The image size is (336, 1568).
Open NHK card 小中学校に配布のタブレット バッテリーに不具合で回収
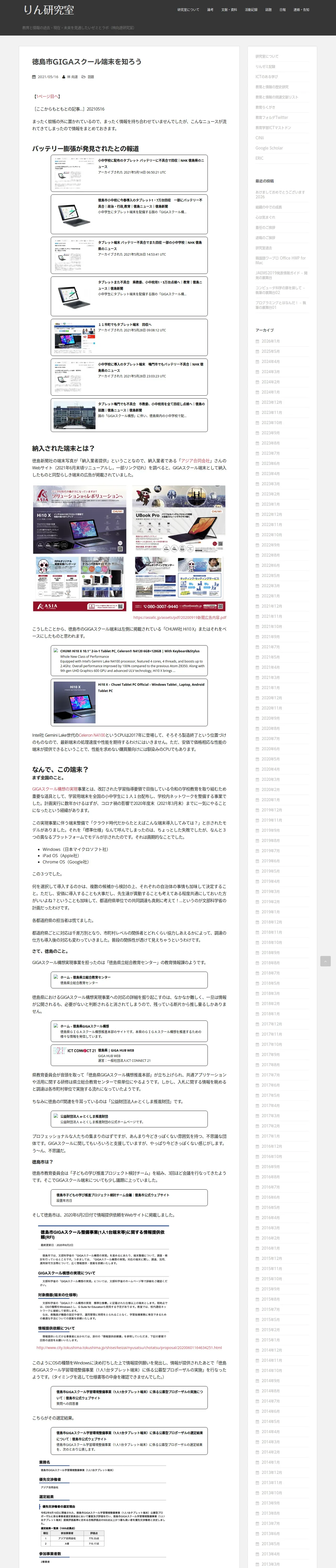tap(129, 173)
